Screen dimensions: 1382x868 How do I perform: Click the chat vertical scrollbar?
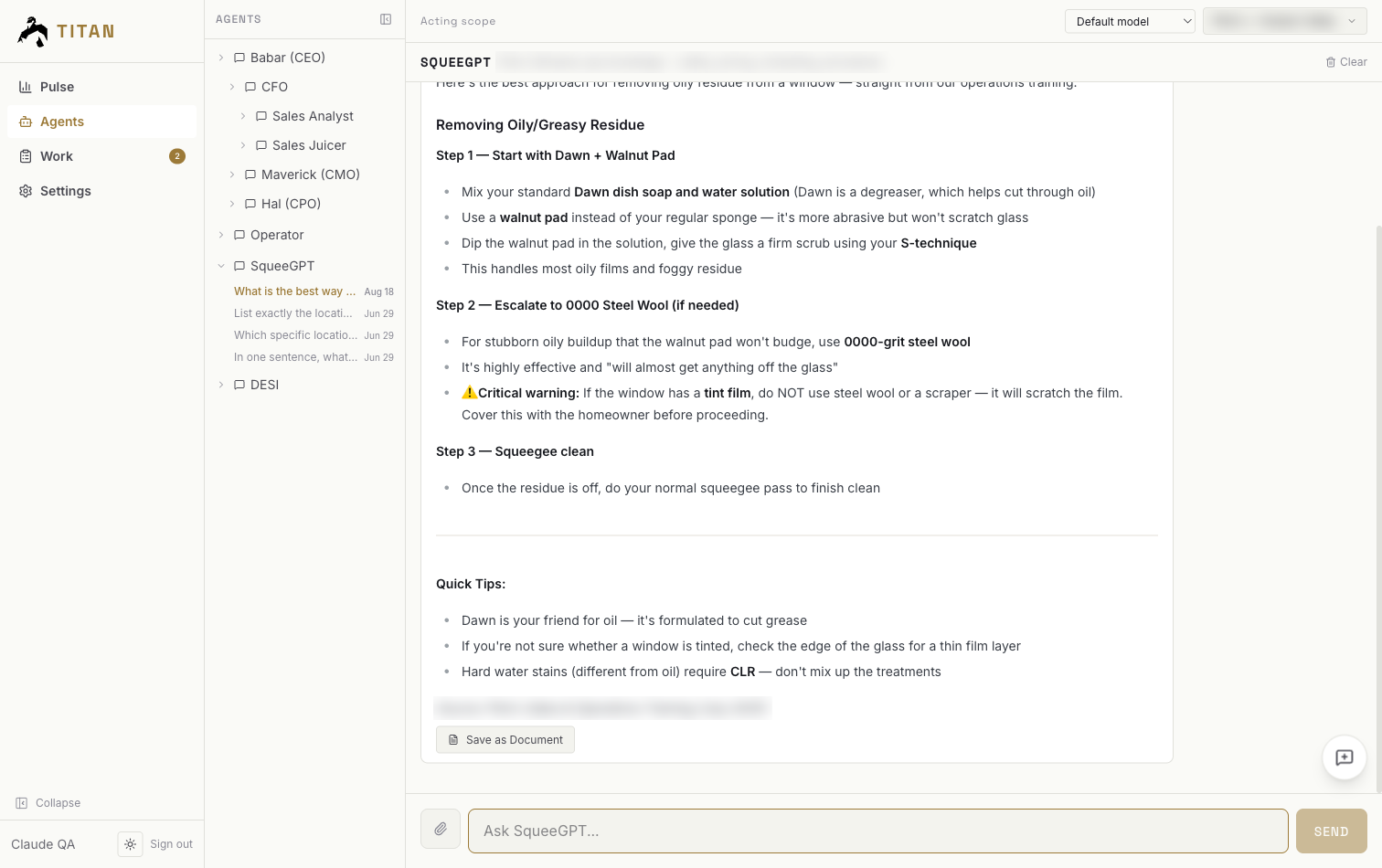[x=1378, y=507]
